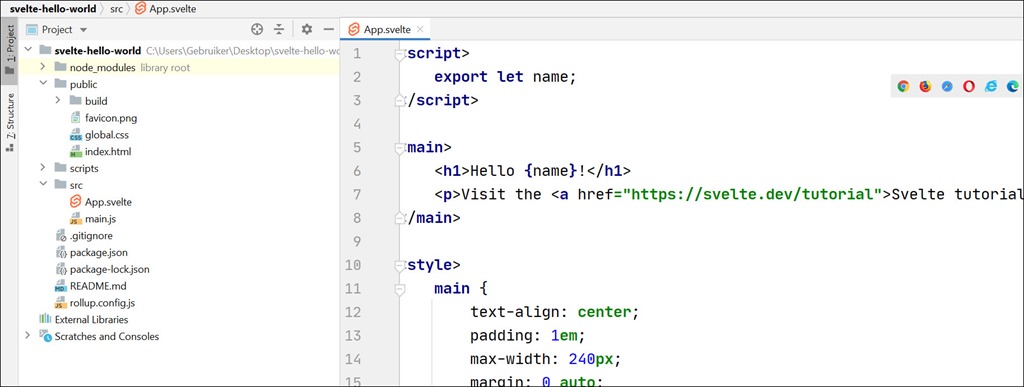Image resolution: width=1024 pixels, height=387 pixels.
Task: Select index.html in the project tree
Action: [x=108, y=151]
